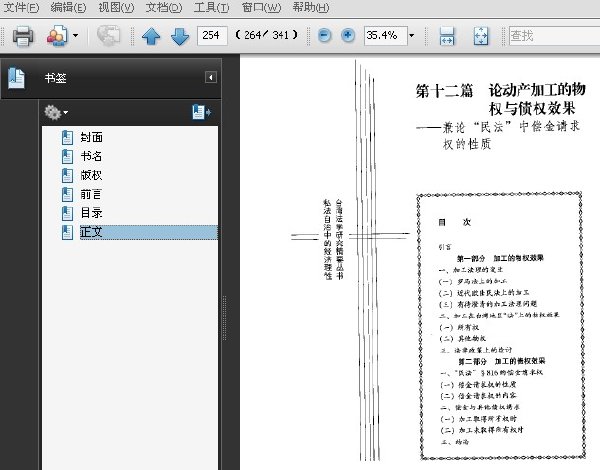Click the bookmark icon beside 前言

(x=67, y=194)
